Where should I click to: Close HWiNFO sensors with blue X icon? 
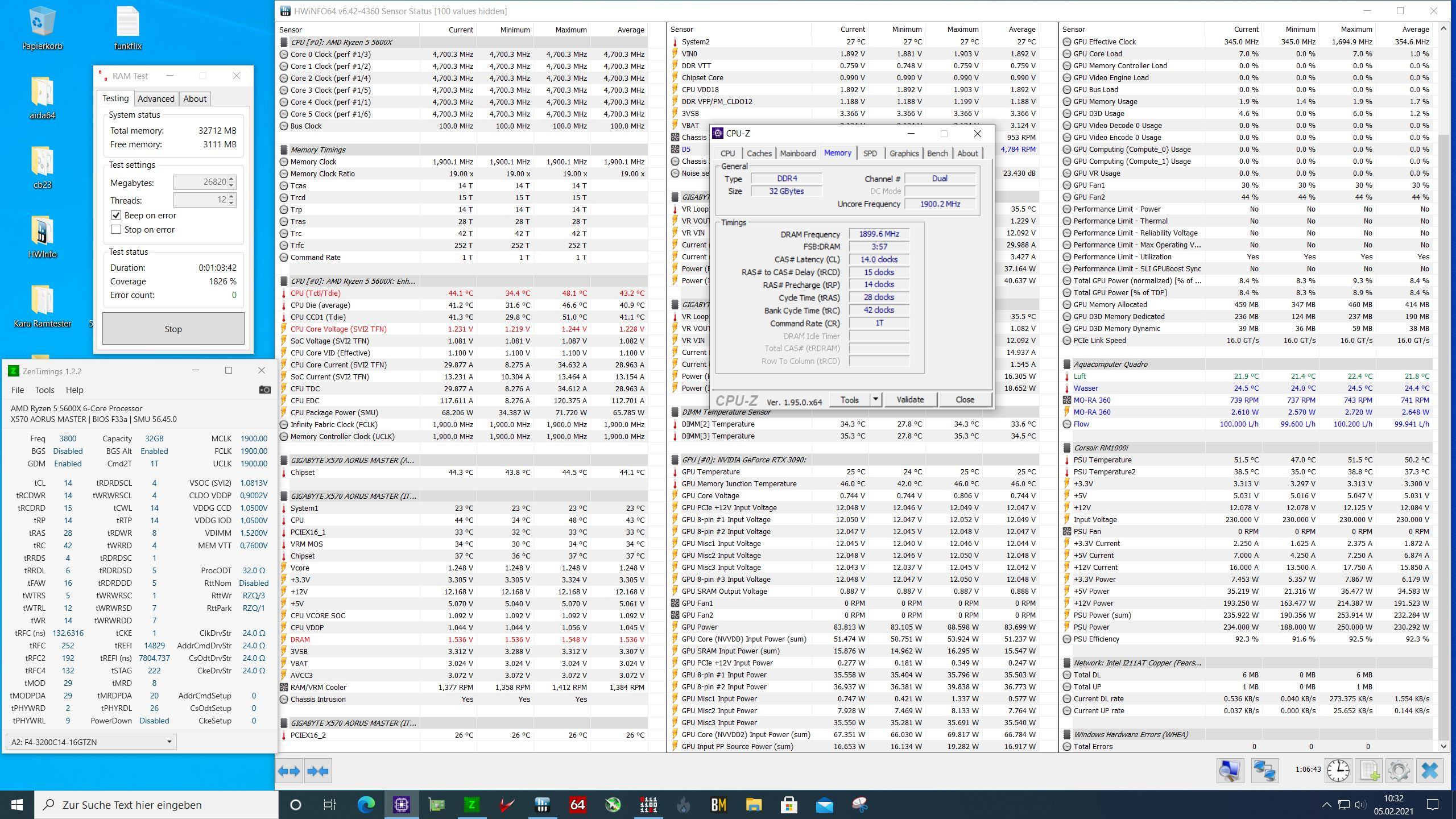[1429, 771]
